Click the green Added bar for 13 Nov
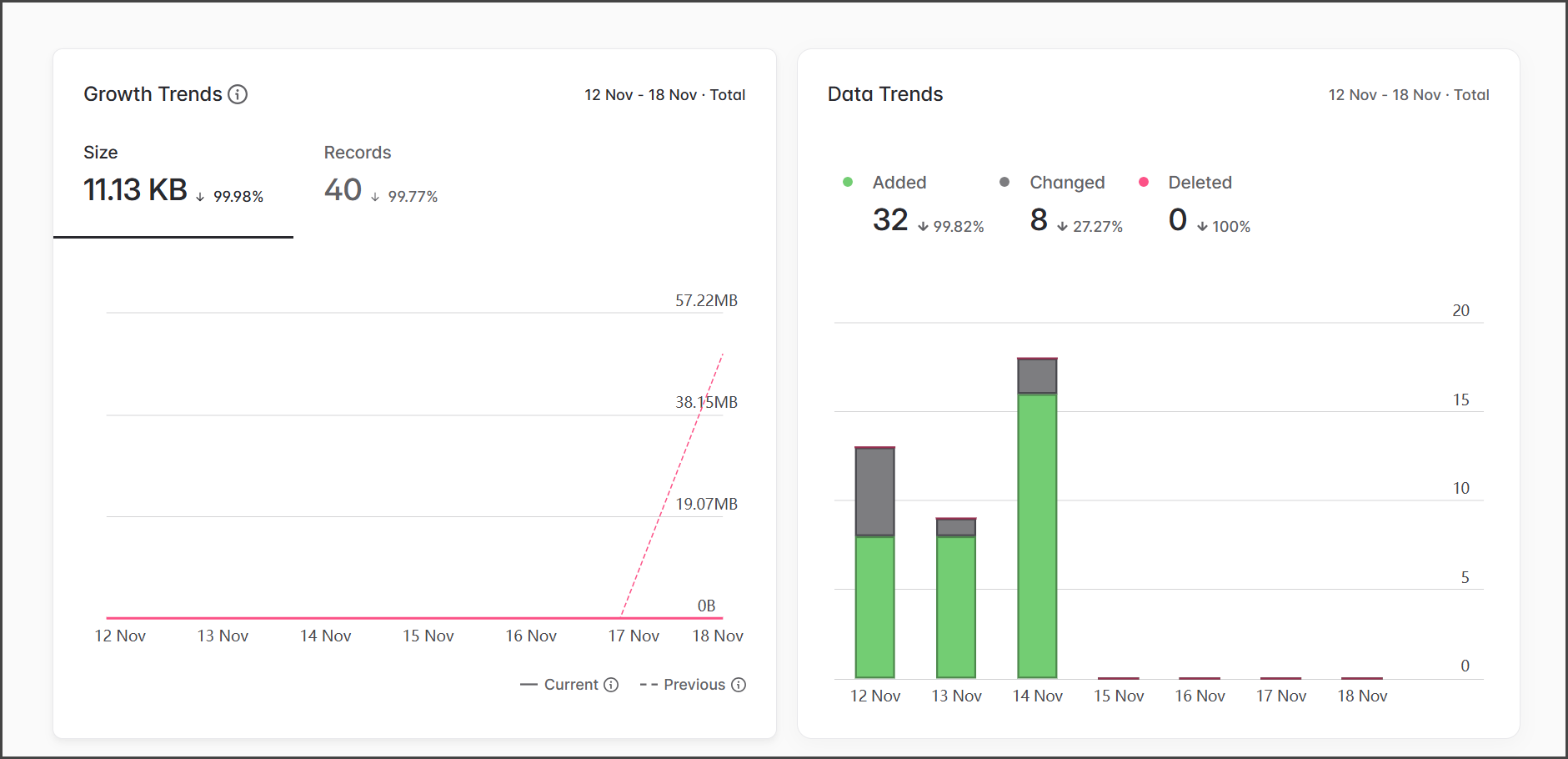This screenshot has height=759, width=1568. 956,606
